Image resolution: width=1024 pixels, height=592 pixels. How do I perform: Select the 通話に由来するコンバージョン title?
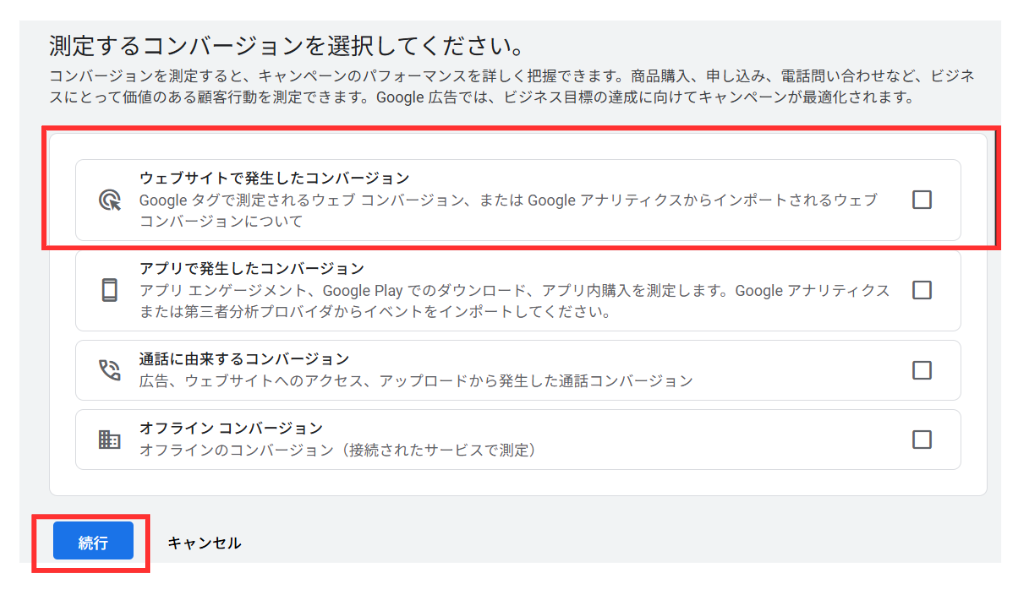pos(244,359)
